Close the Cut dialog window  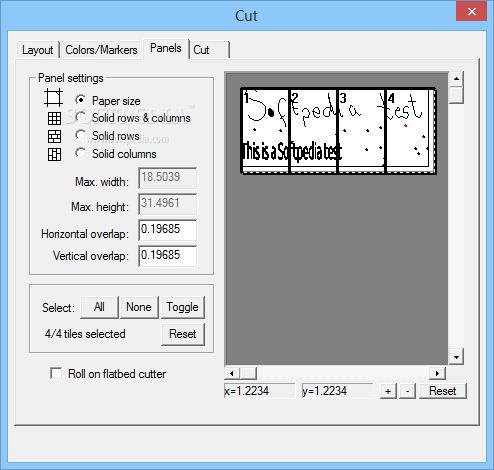pyautogui.click(x=472, y=12)
